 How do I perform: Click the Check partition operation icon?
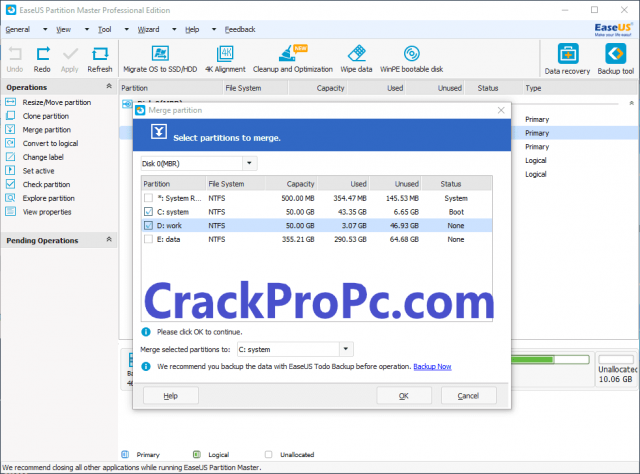coord(11,184)
